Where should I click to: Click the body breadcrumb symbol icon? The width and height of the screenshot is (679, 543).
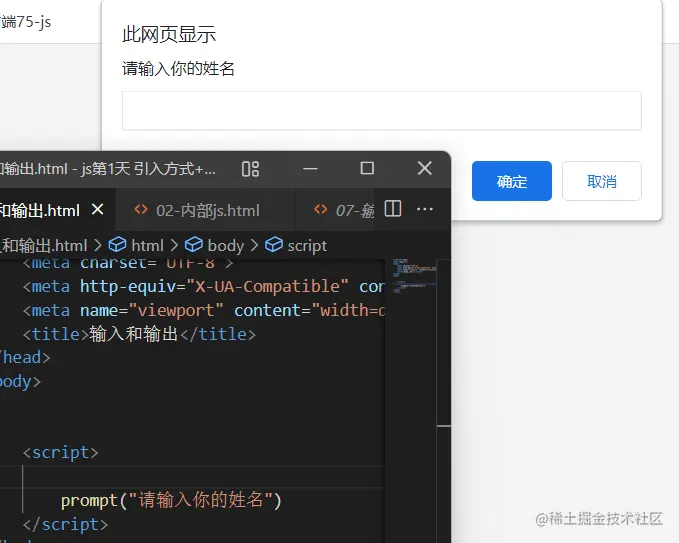click(x=194, y=245)
